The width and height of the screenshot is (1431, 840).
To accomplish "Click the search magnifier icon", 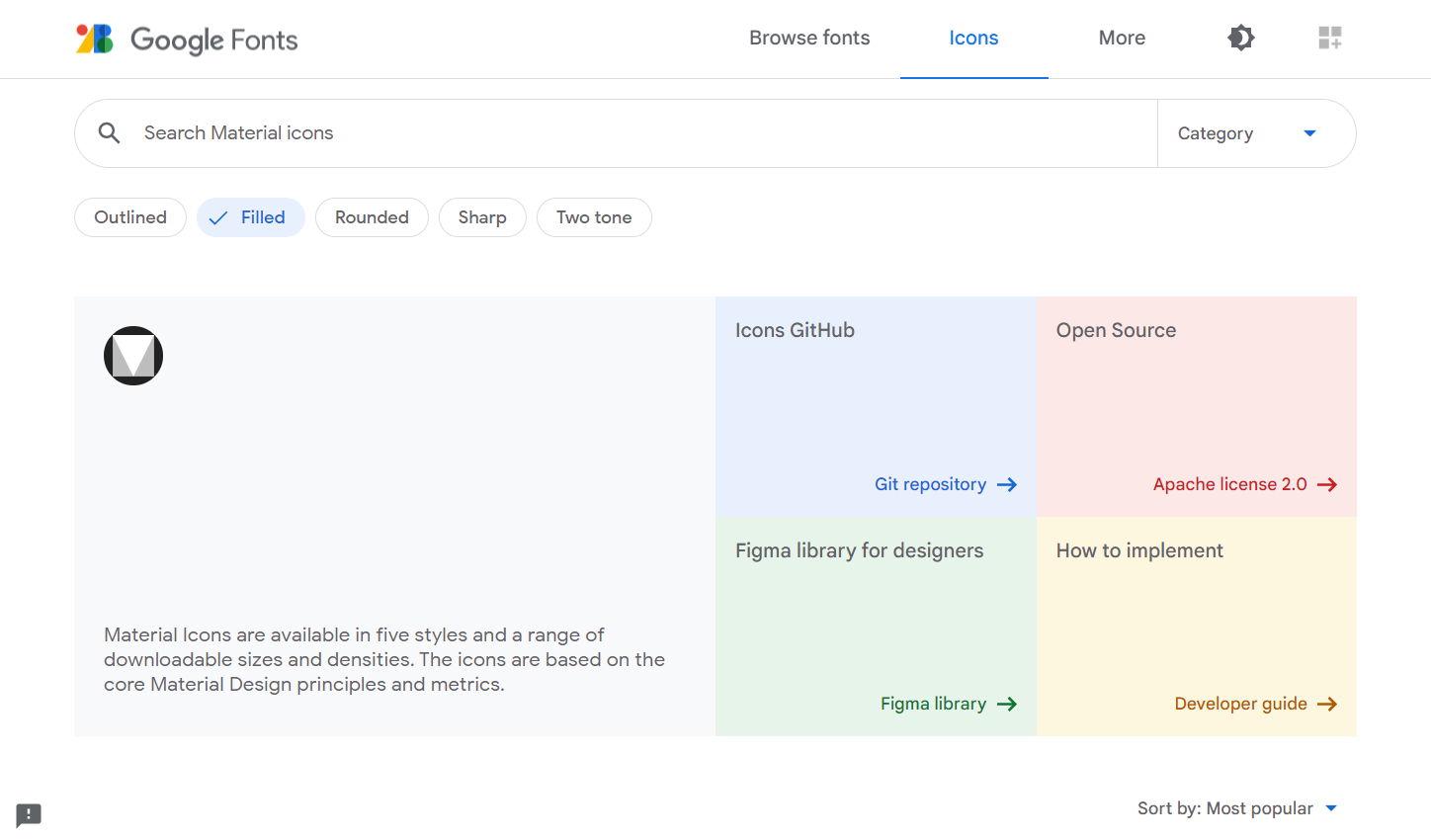I will 110,133.
